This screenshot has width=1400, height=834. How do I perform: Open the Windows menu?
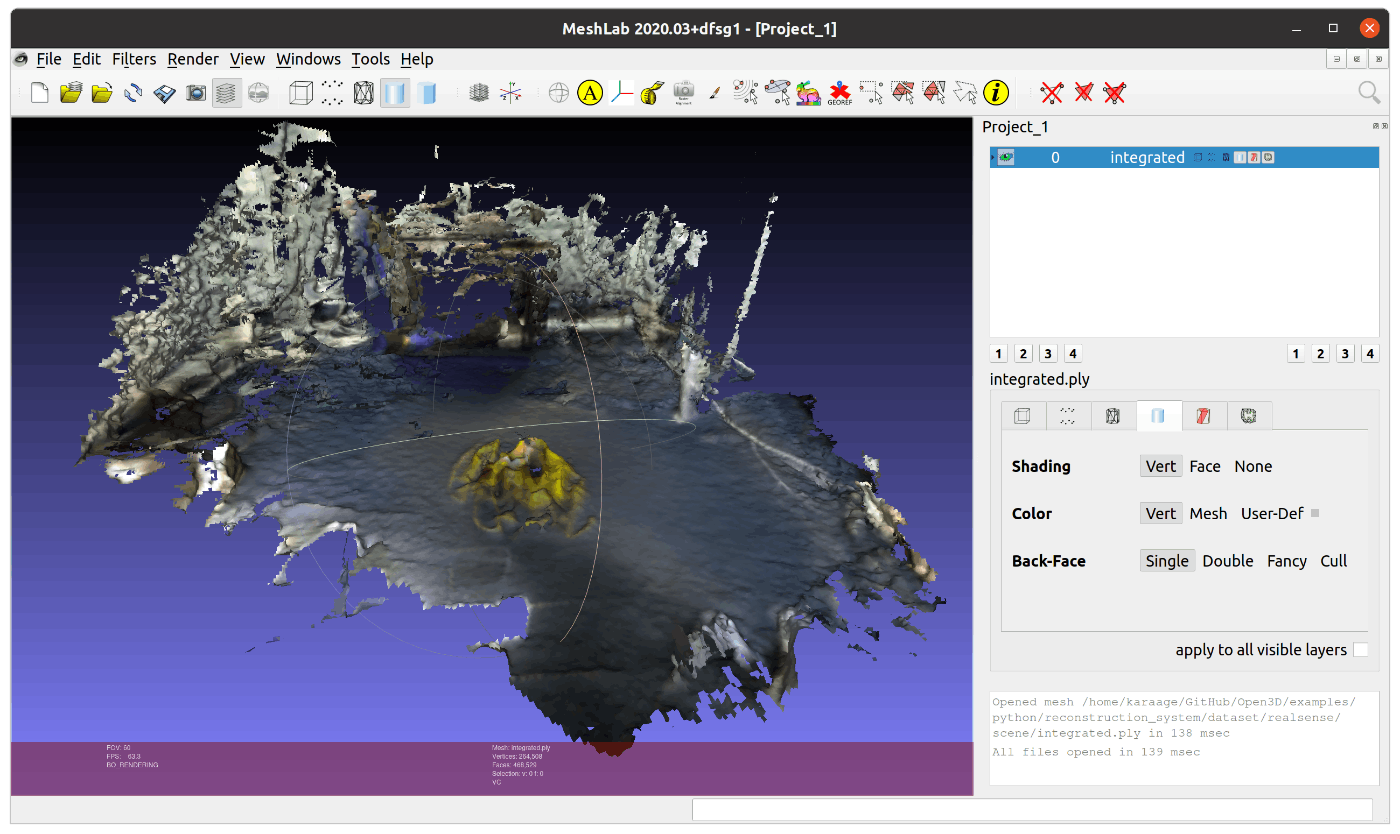(x=308, y=59)
